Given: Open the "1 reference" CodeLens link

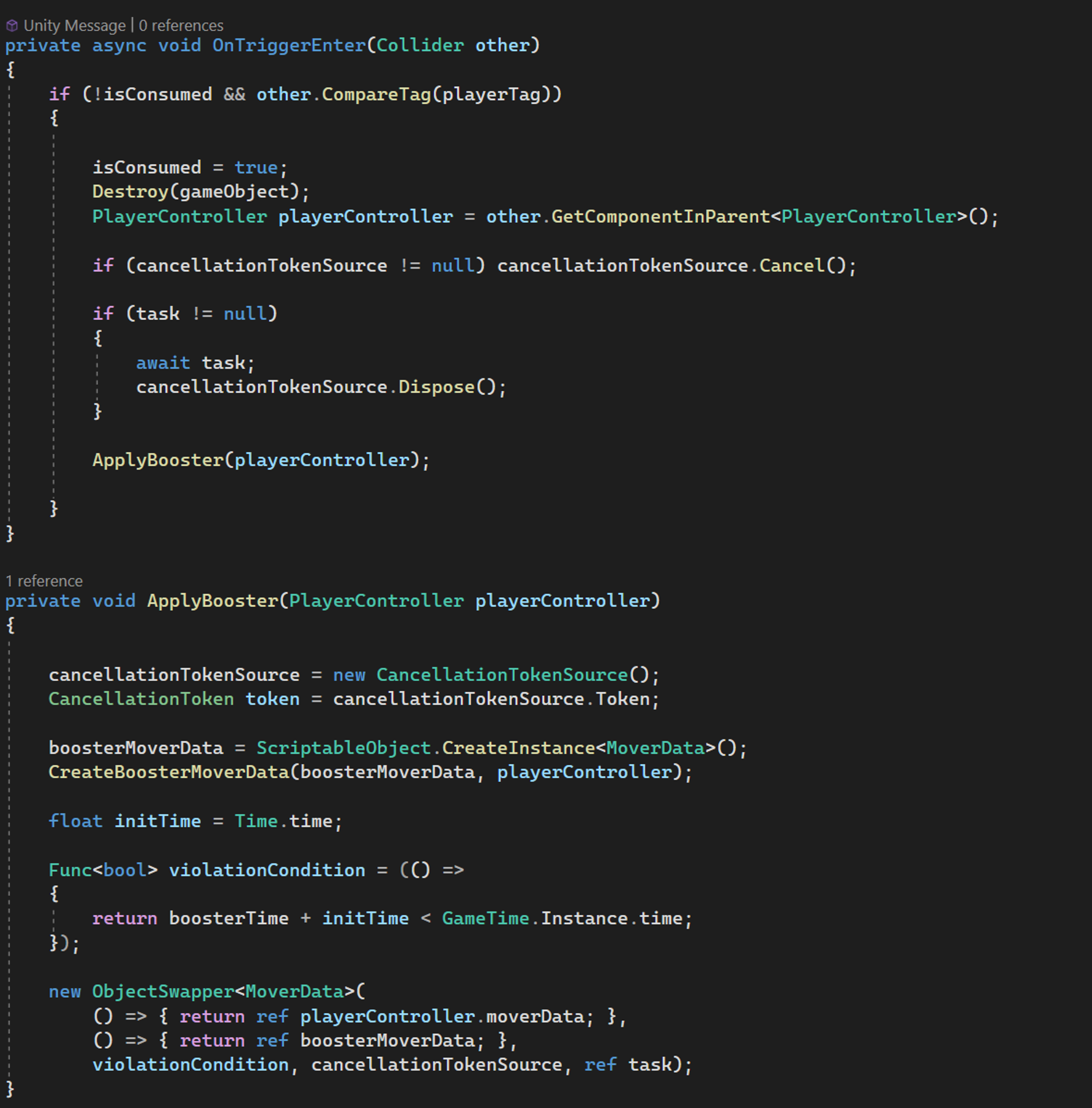Looking at the screenshot, I should 44,581.
